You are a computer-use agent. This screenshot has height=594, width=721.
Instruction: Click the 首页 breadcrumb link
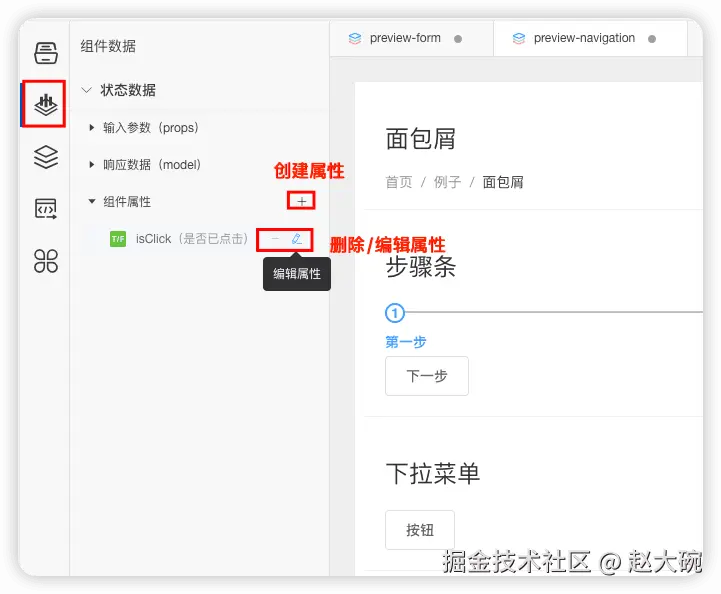(399, 182)
